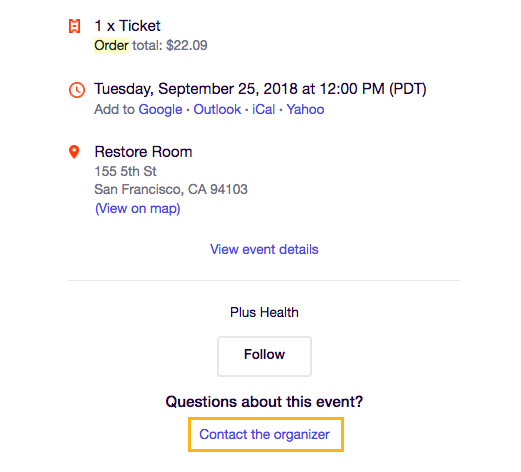Click the orange ticket icon

(74, 26)
